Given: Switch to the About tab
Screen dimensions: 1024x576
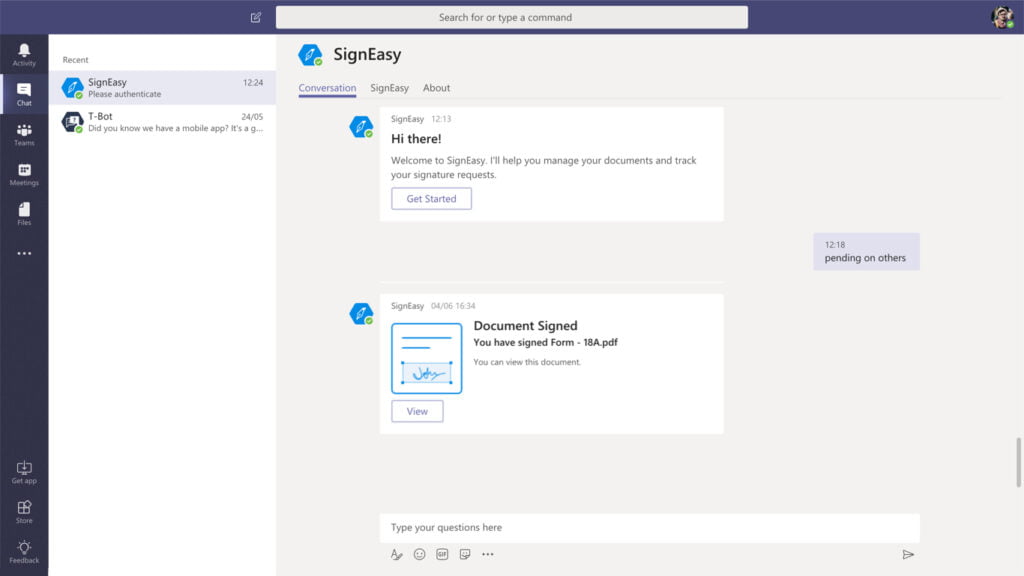Looking at the screenshot, I should (x=436, y=88).
